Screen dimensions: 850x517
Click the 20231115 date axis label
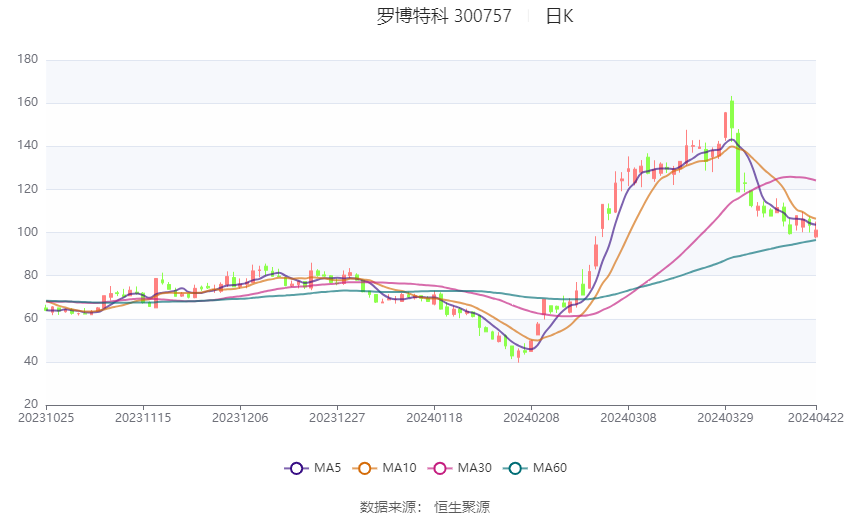coord(143,418)
